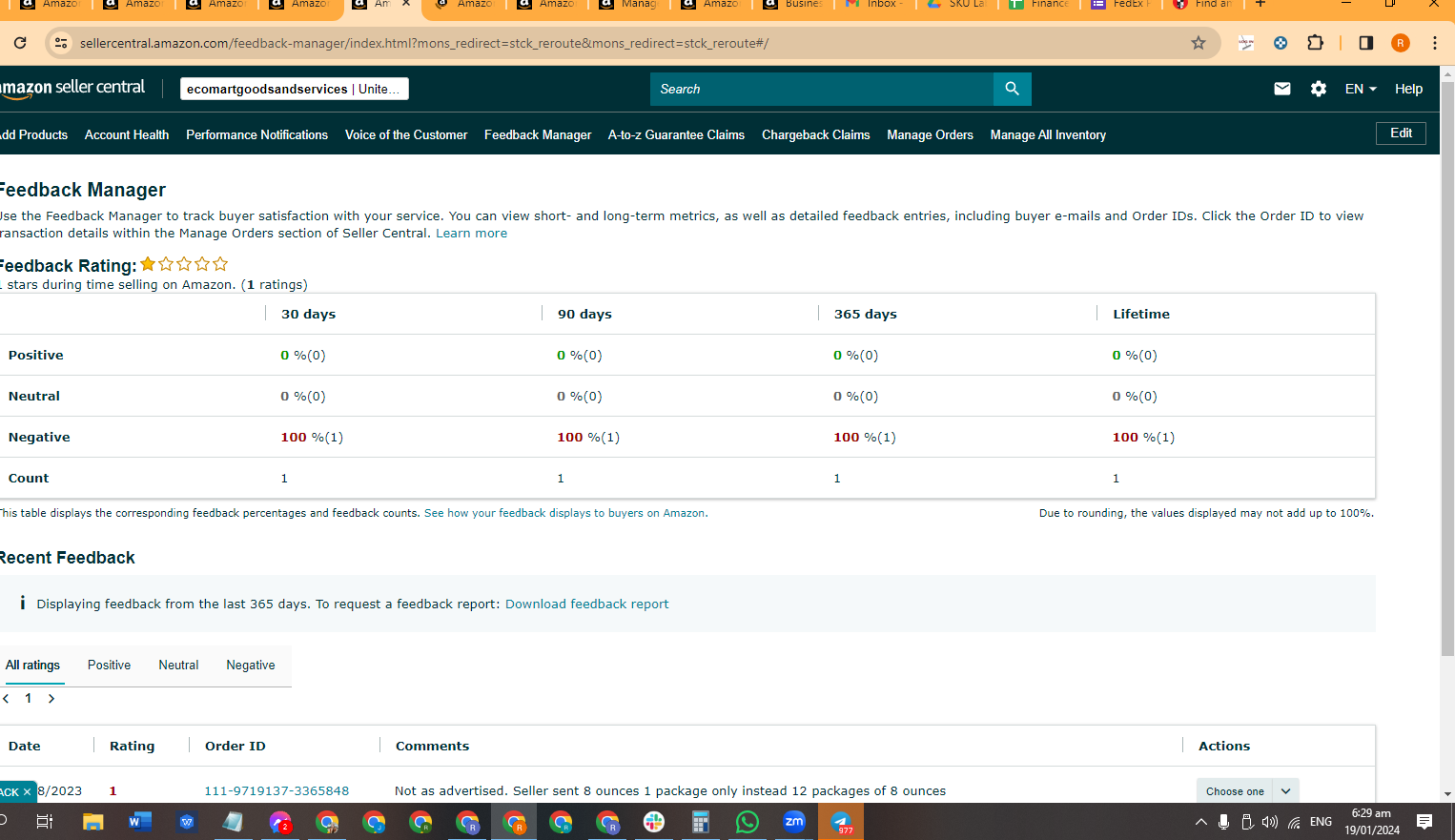
Task: Open the Windows notification center icon
Action: coord(1424,822)
